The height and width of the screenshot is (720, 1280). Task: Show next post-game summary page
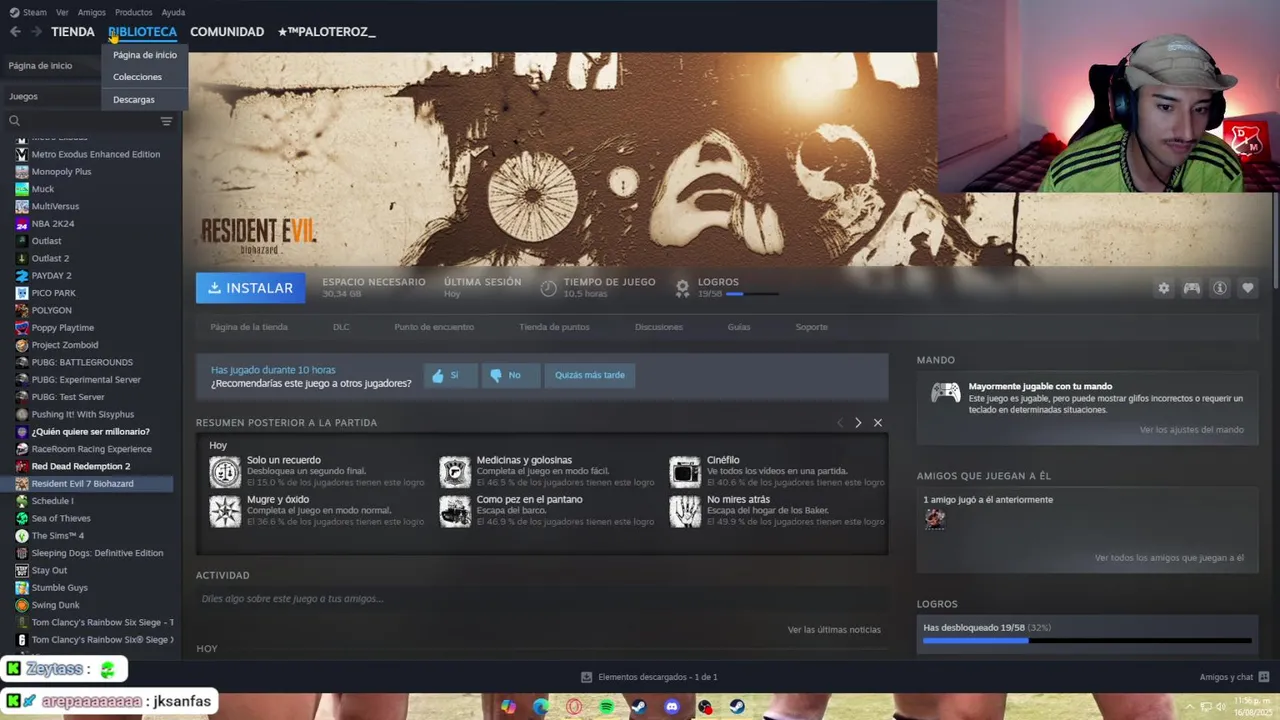pos(858,423)
